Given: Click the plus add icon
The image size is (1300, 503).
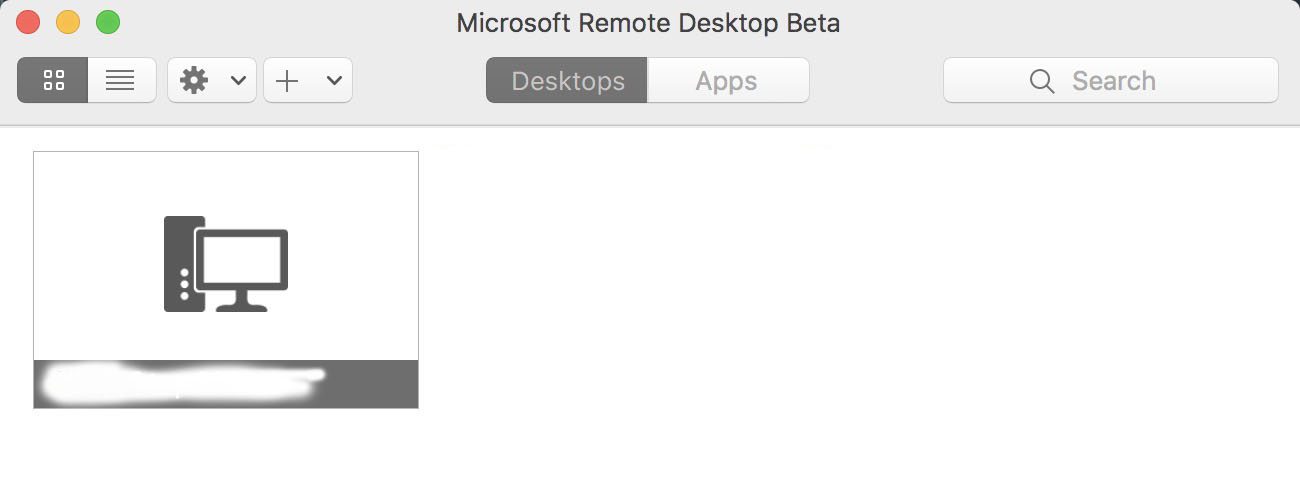Looking at the screenshot, I should 287,81.
